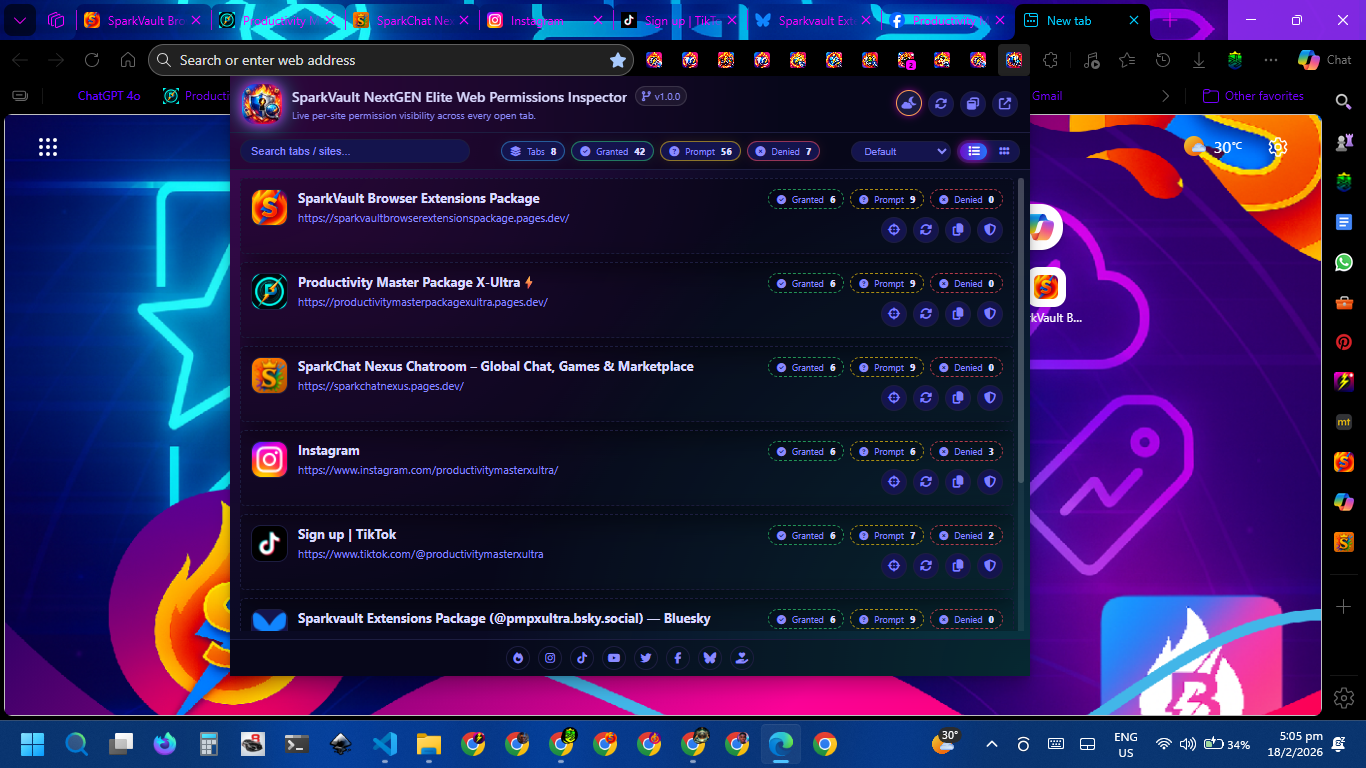
Task: Open the Default sort dropdown
Action: coord(901,151)
